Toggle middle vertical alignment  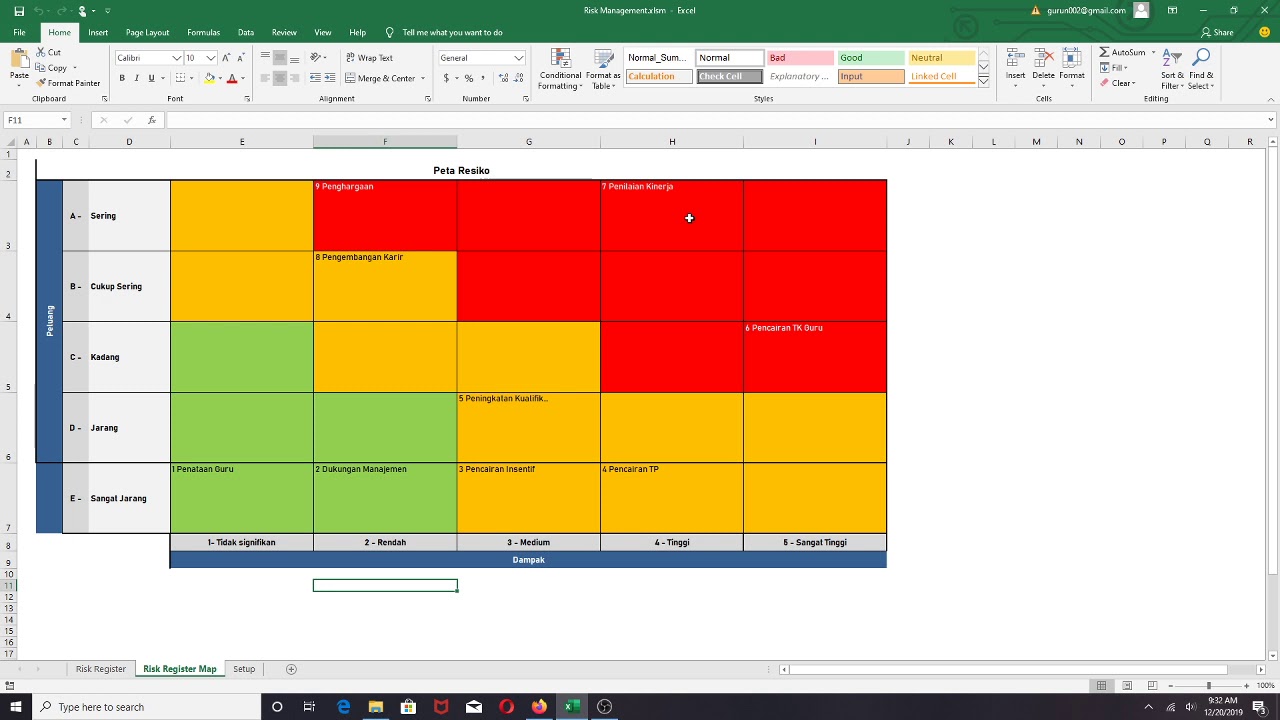pos(280,58)
